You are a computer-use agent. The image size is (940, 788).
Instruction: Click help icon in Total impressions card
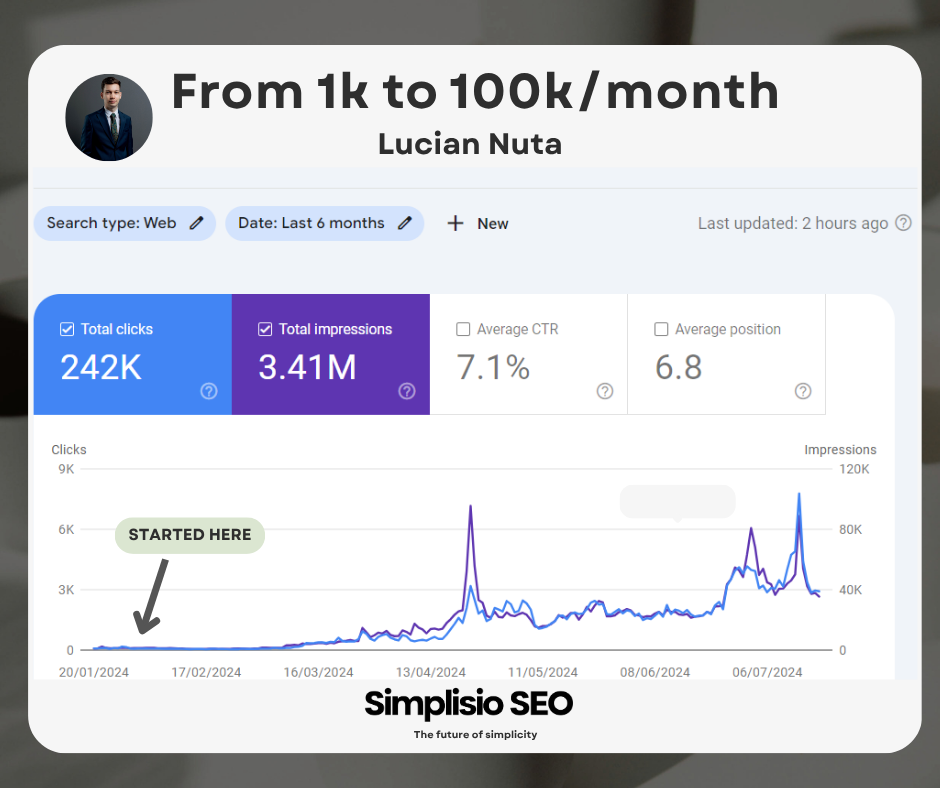click(x=407, y=391)
